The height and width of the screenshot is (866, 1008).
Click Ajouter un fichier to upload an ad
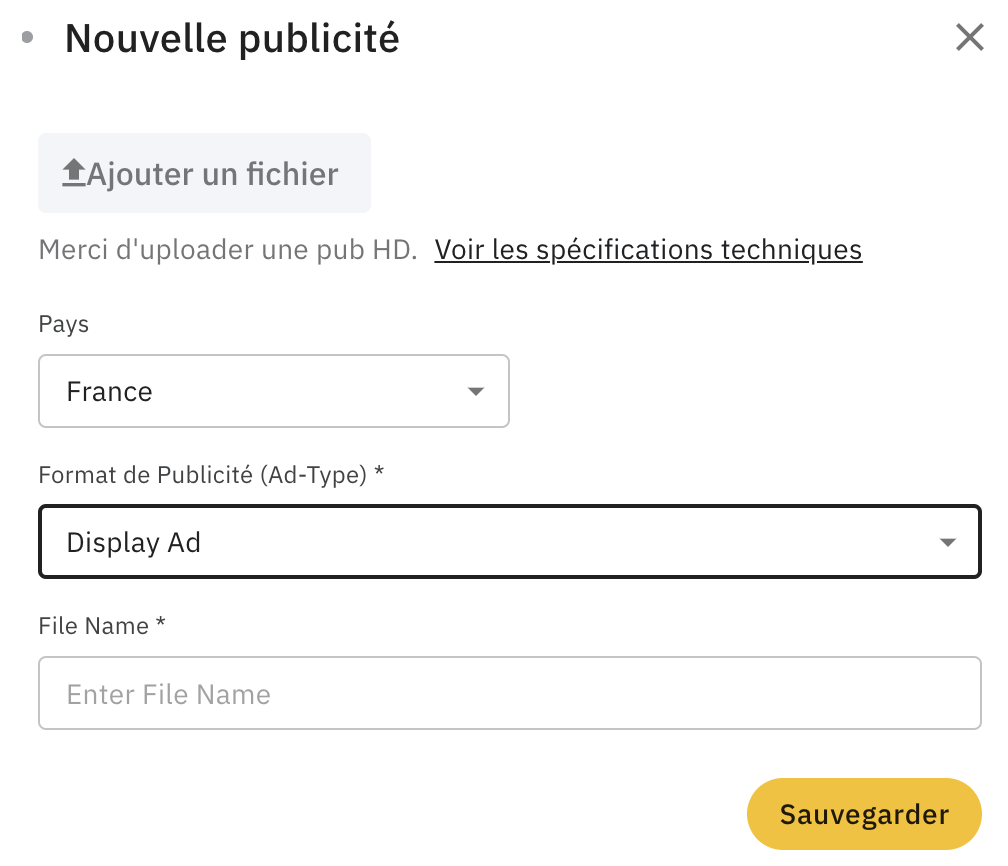[x=204, y=172]
